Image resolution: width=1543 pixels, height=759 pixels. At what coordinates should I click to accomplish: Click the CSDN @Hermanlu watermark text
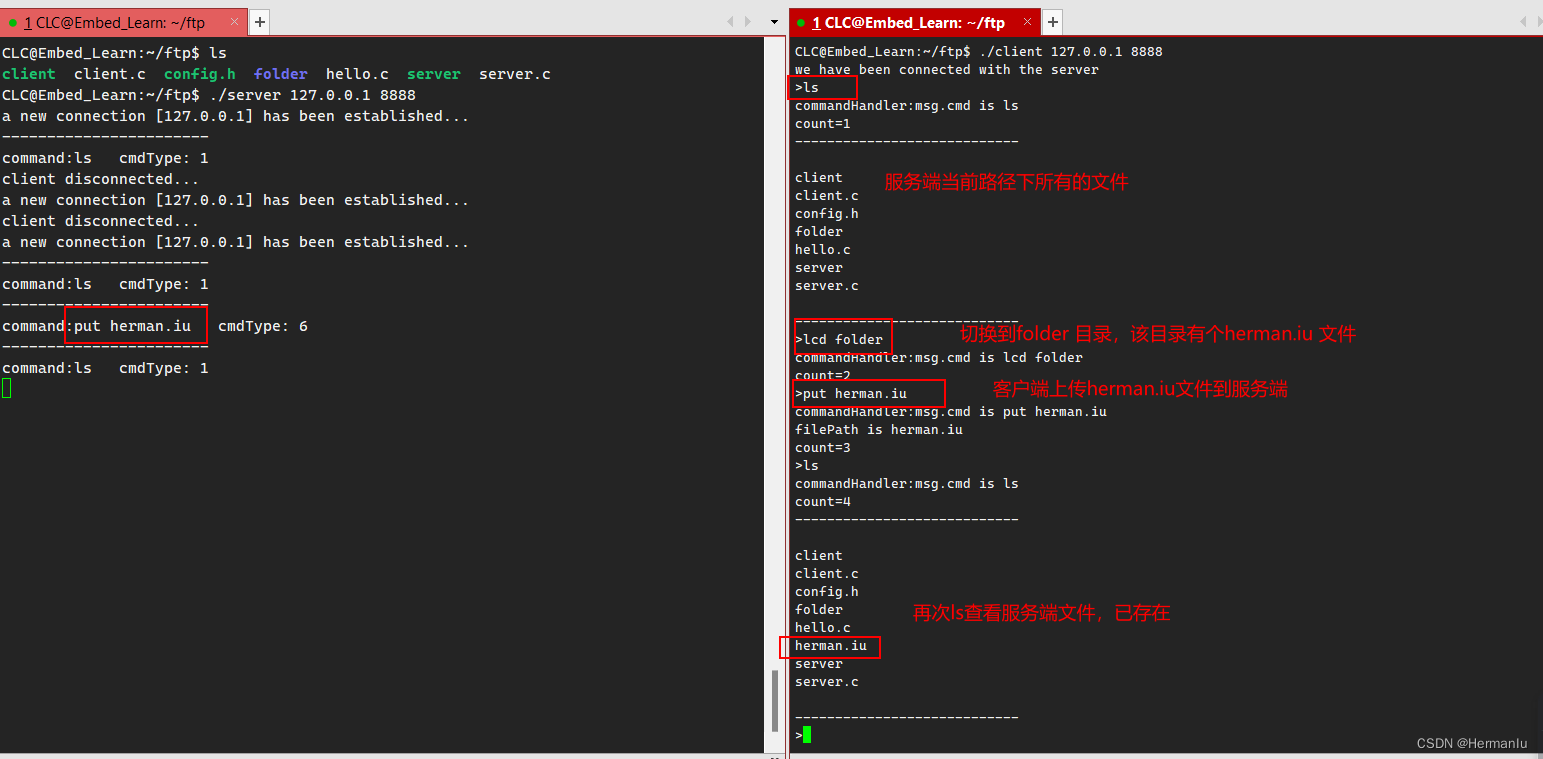coord(1472,743)
